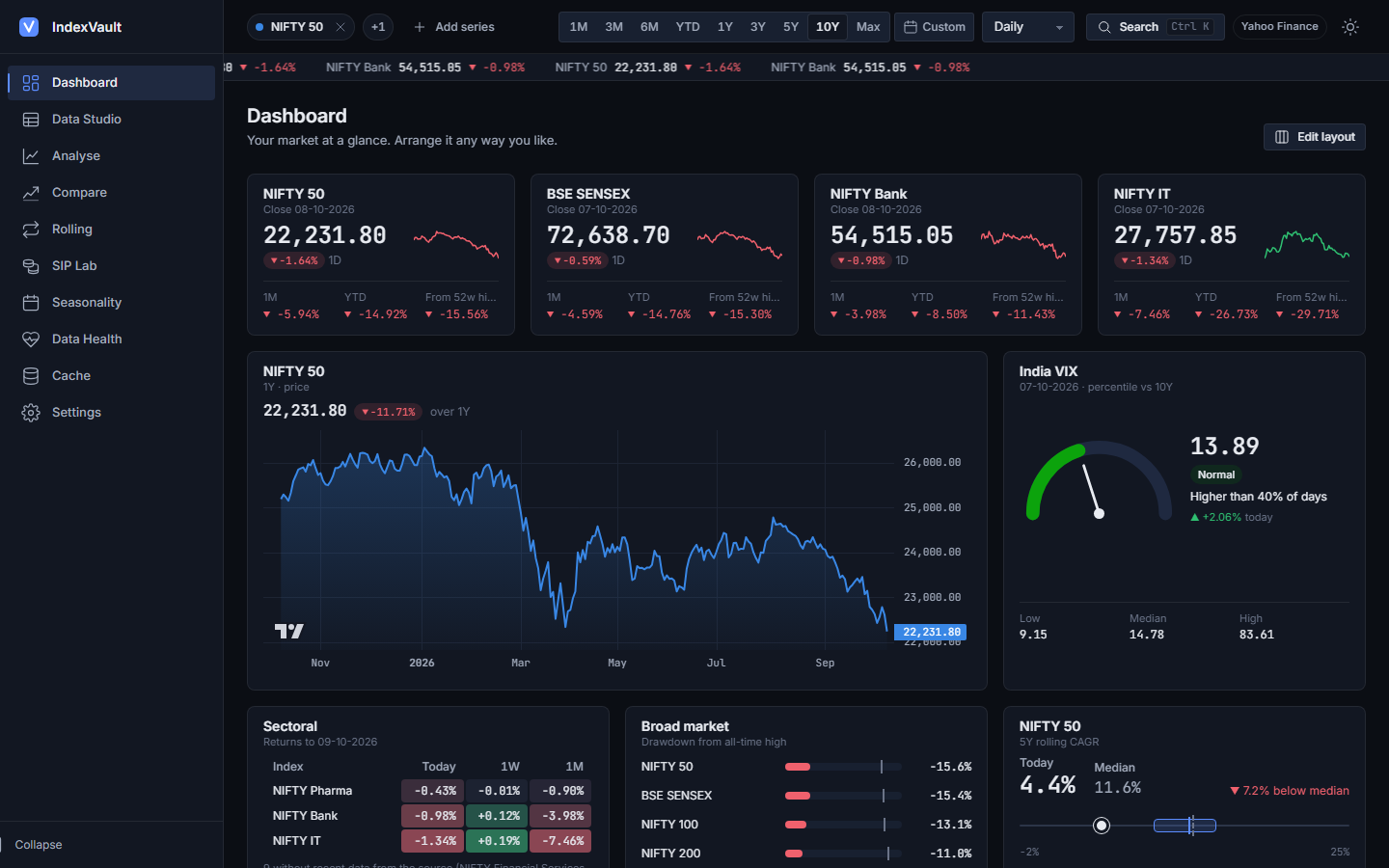1389x868 pixels.
Task: Select 6M time range
Action: point(649,27)
